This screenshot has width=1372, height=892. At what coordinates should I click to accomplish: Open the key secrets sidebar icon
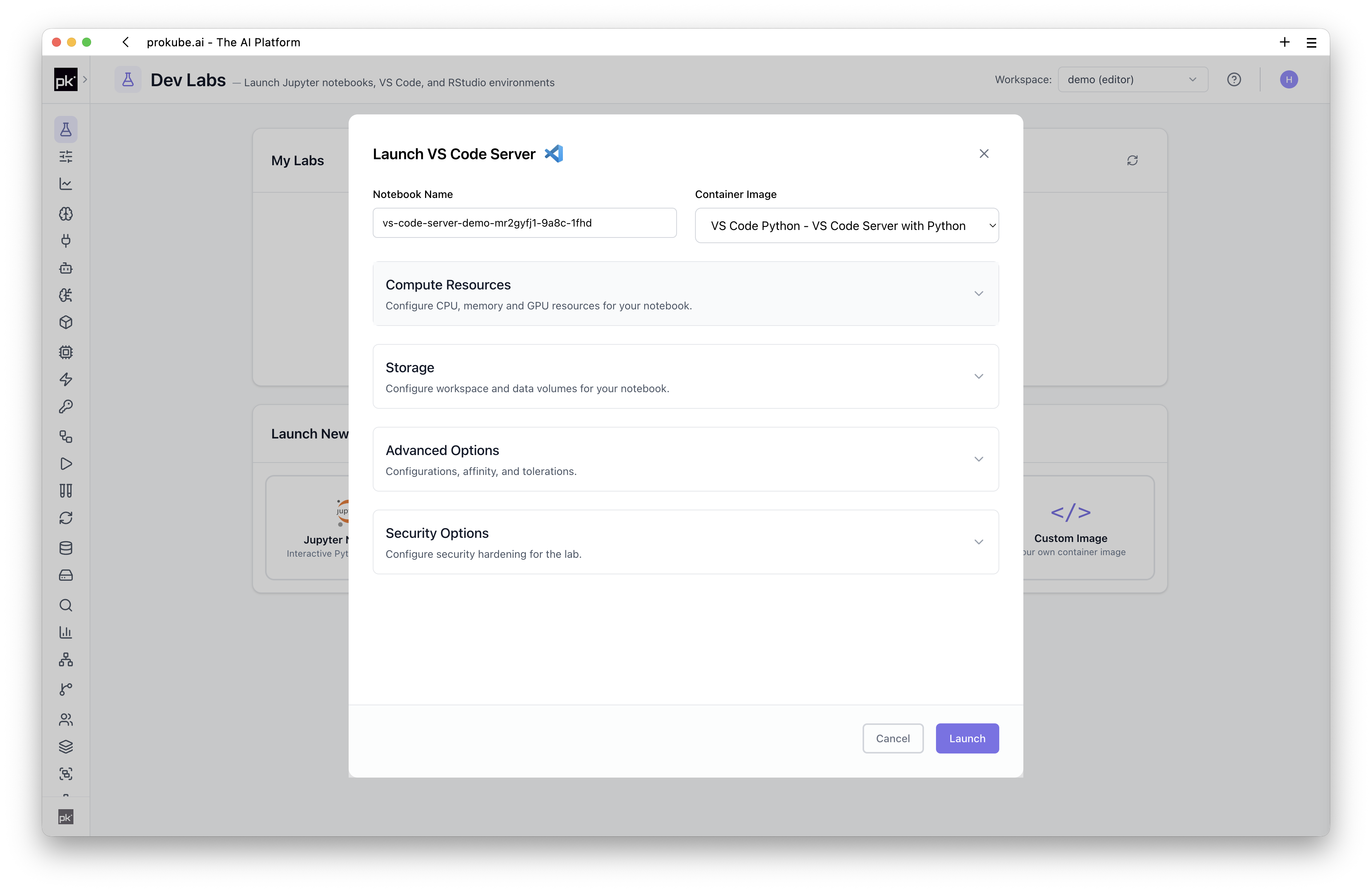coord(66,407)
